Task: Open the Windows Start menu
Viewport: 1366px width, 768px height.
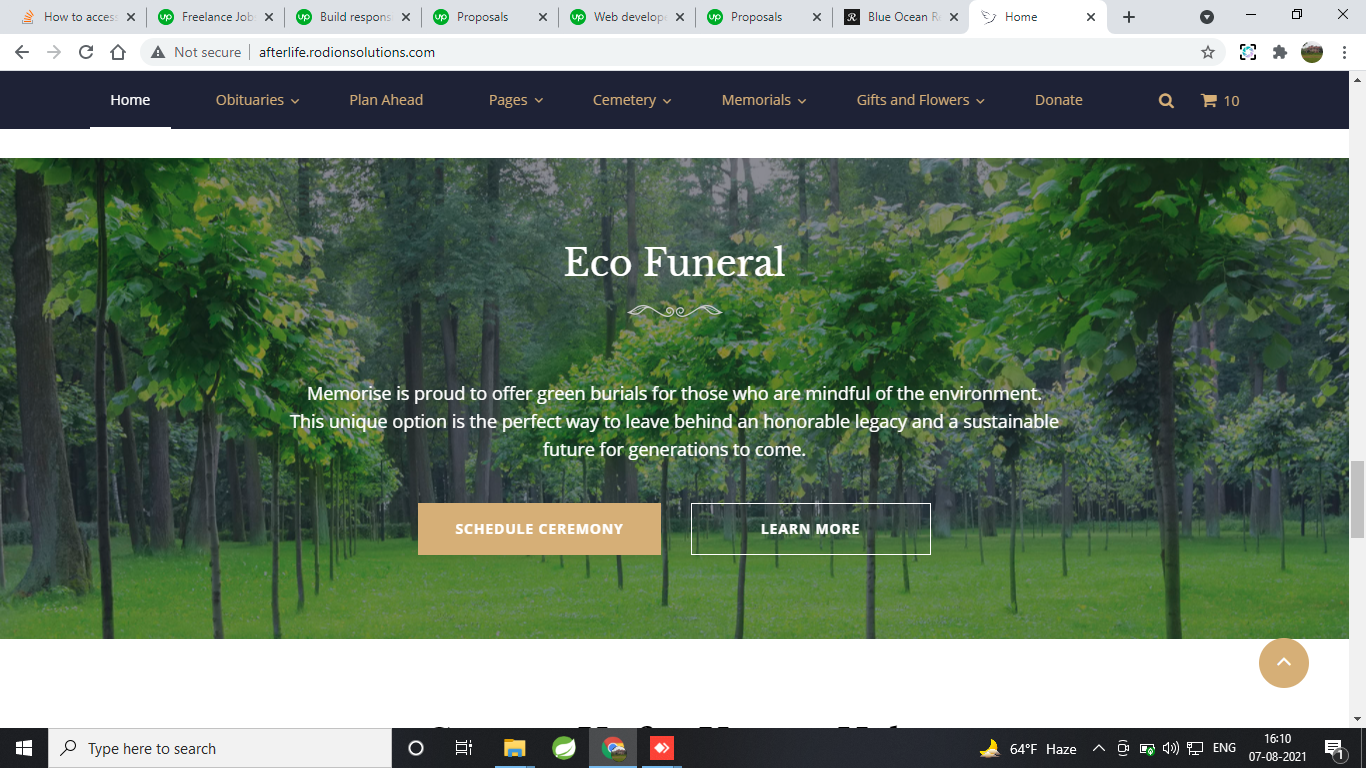Action: click(x=24, y=748)
